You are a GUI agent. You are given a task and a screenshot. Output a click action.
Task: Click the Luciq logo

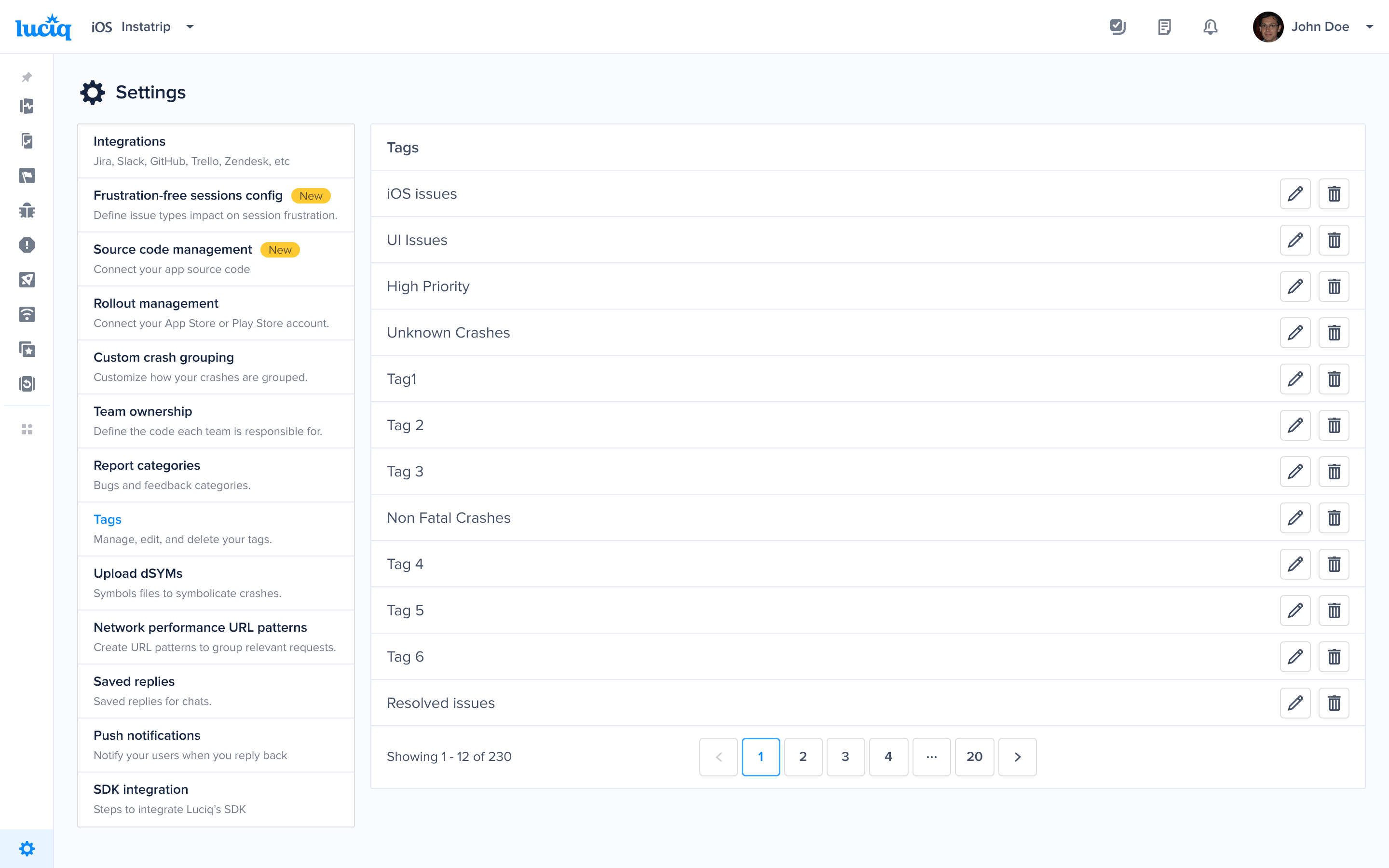pos(43,27)
